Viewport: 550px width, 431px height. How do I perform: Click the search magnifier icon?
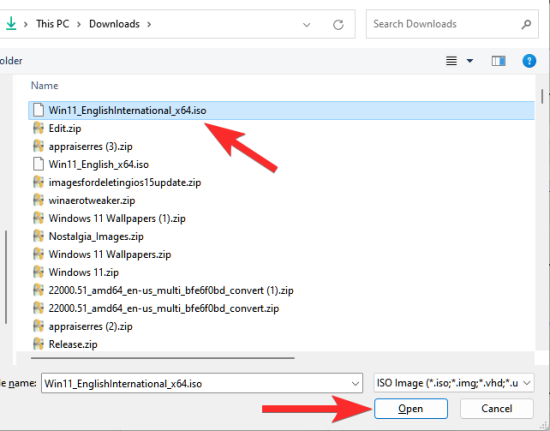526,24
